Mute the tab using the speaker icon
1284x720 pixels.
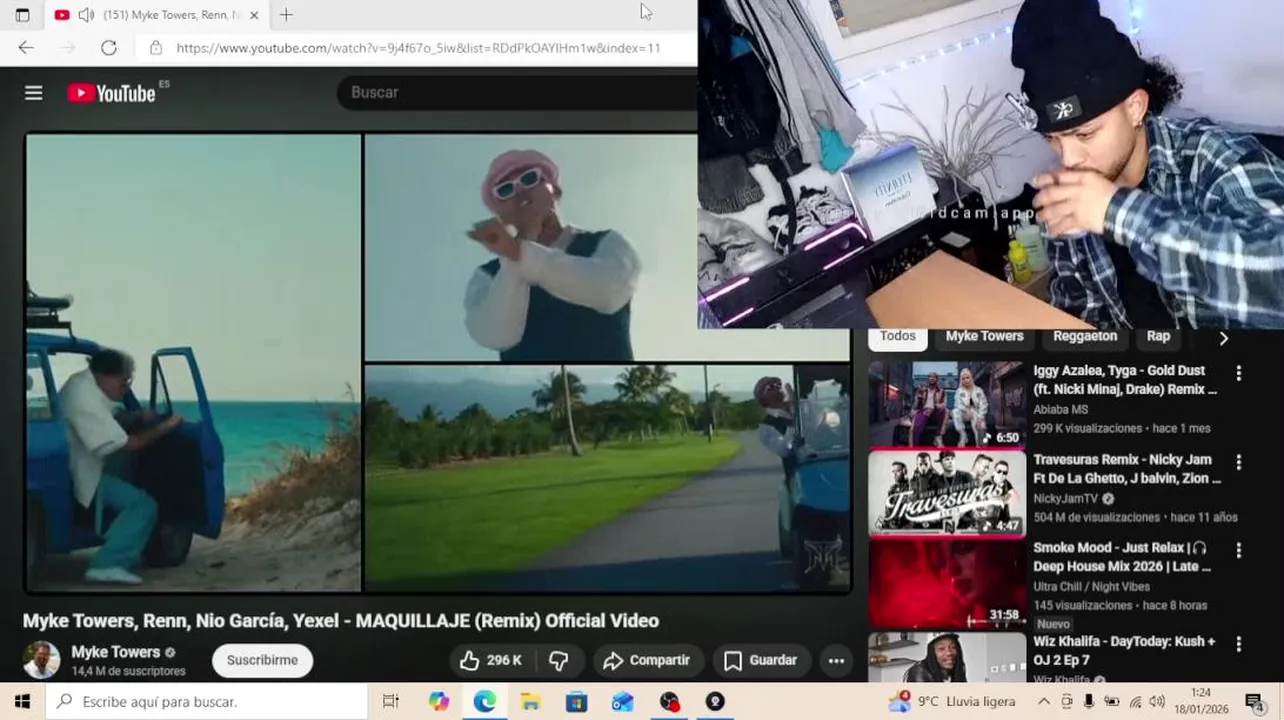click(x=86, y=15)
